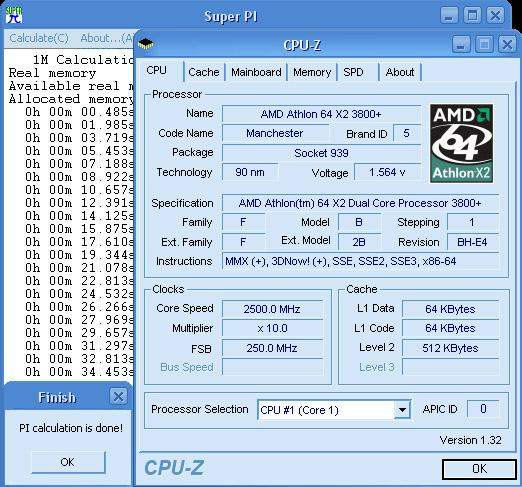This screenshot has height=487, width=522.
Task: Open the SPD tab
Action: click(x=353, y=72)
